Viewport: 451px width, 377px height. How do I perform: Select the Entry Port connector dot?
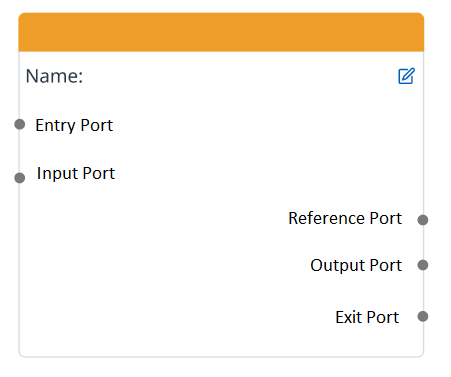20,124
